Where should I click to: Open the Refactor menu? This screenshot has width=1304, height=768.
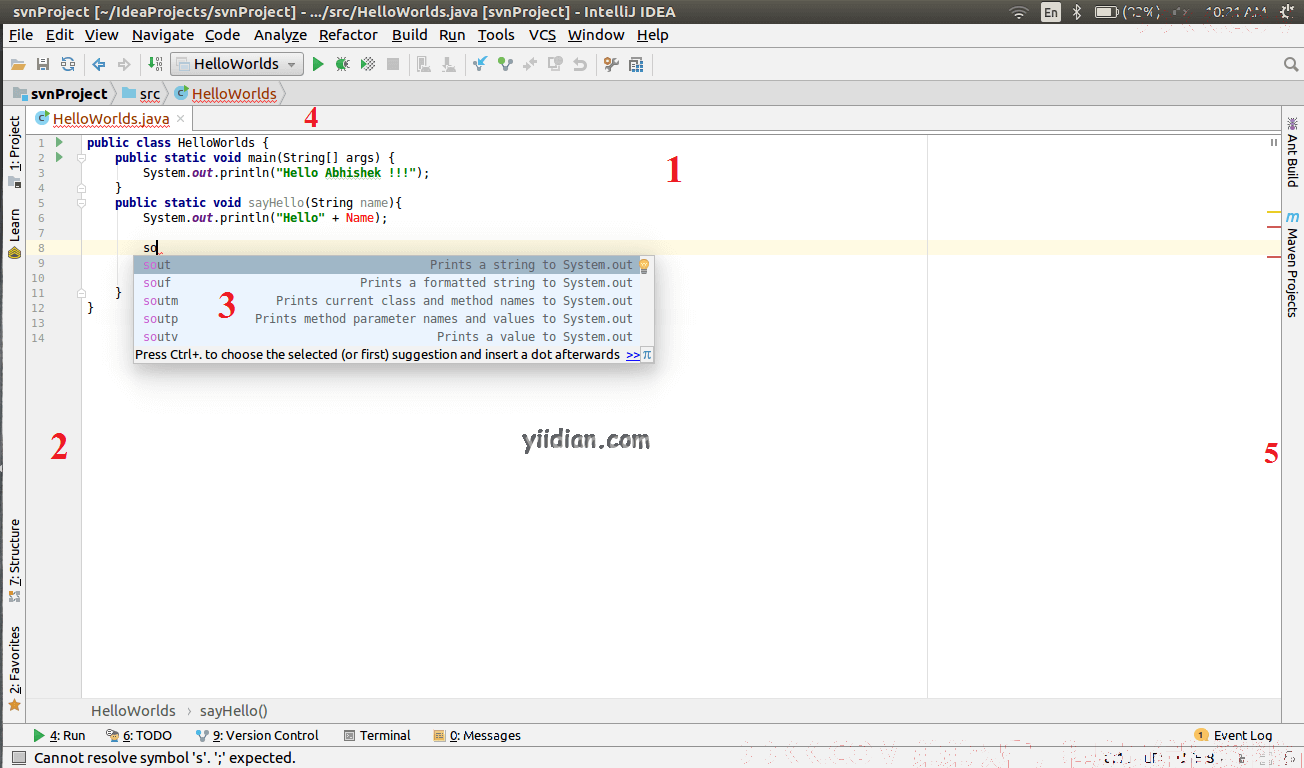[x=348, y=34]
